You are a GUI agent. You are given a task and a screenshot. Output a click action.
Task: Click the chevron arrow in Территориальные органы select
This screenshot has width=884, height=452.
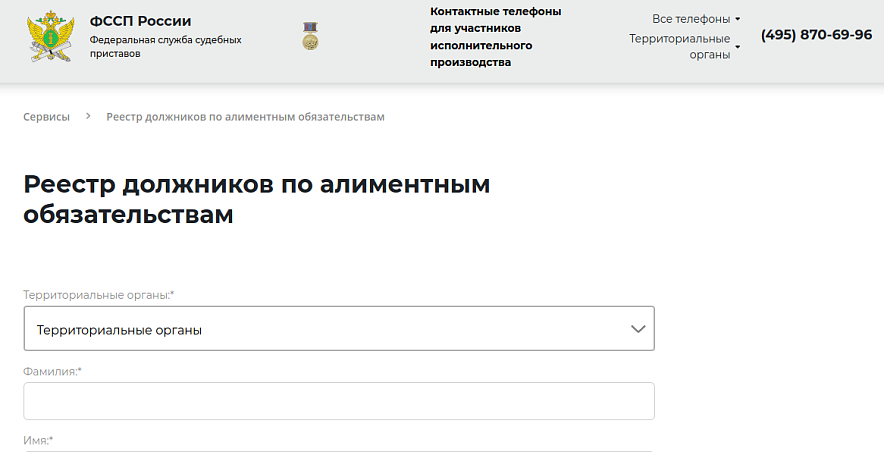tap(638, 329)
